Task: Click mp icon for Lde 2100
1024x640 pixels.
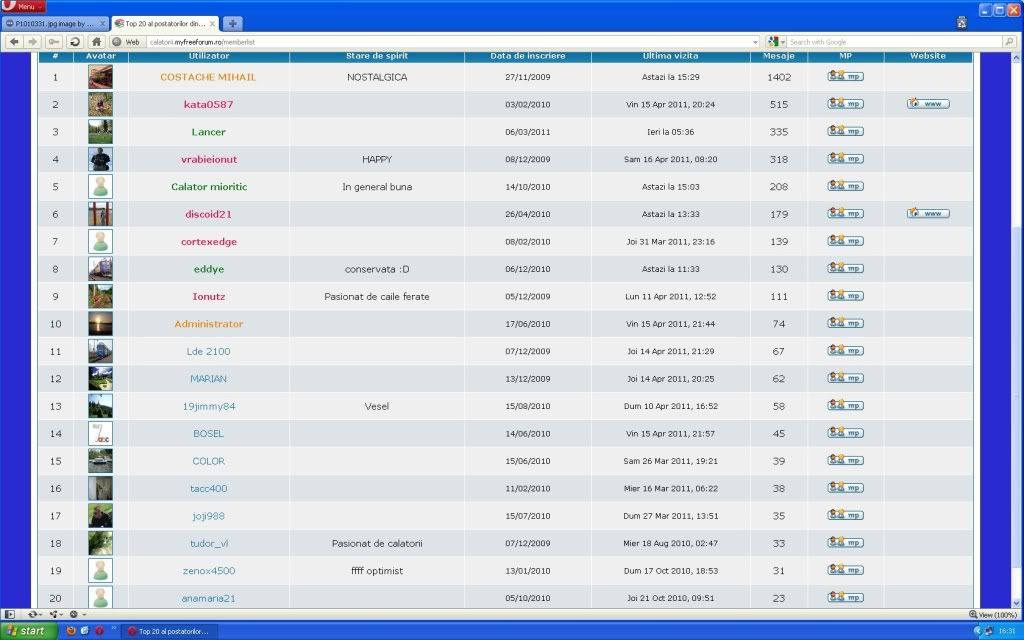Action: pos(846,351)
